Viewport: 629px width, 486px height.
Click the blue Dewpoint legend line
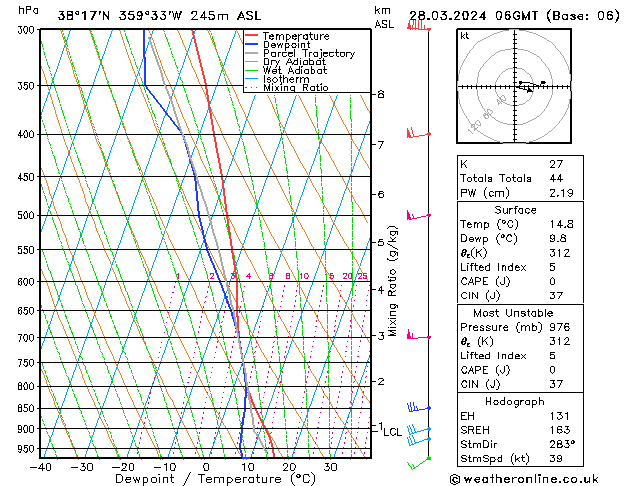click(x=251, y=45)
